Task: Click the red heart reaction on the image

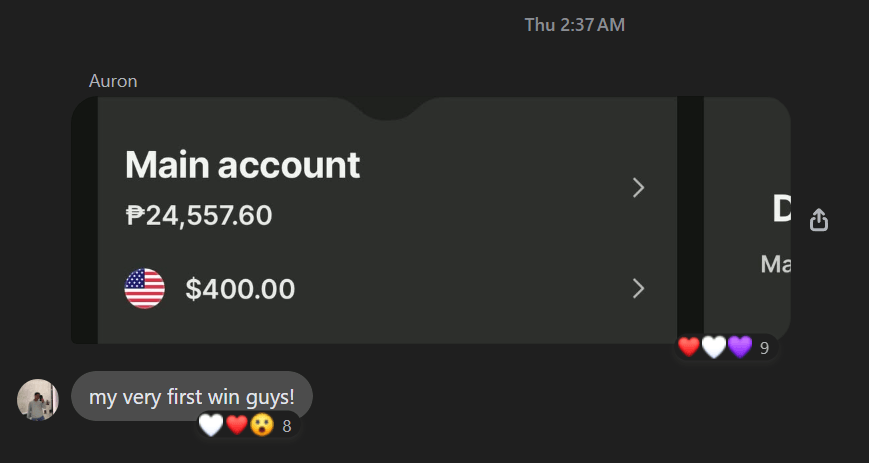Action: (x=689, y=347)
